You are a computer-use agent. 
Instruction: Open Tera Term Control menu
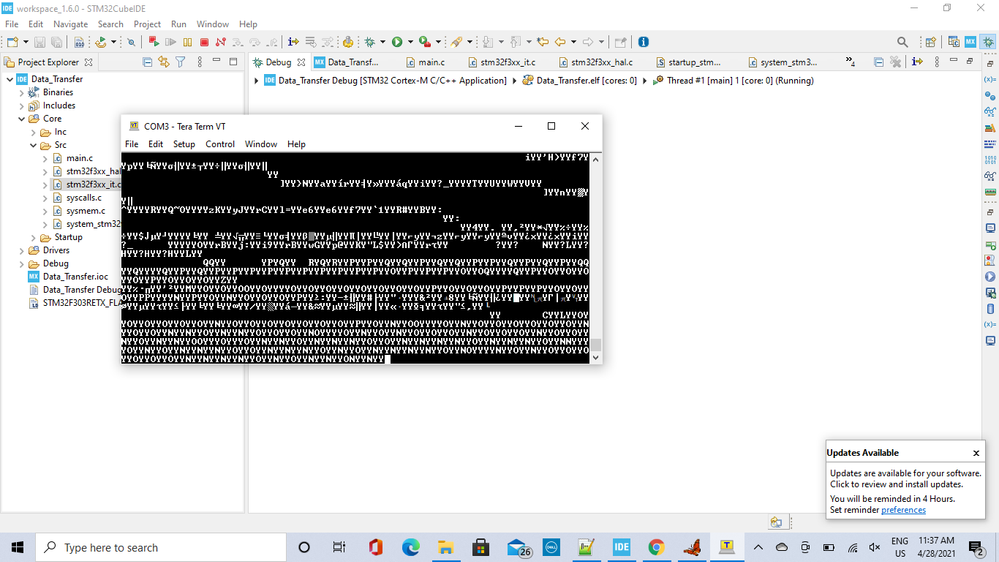coord(220,144)
